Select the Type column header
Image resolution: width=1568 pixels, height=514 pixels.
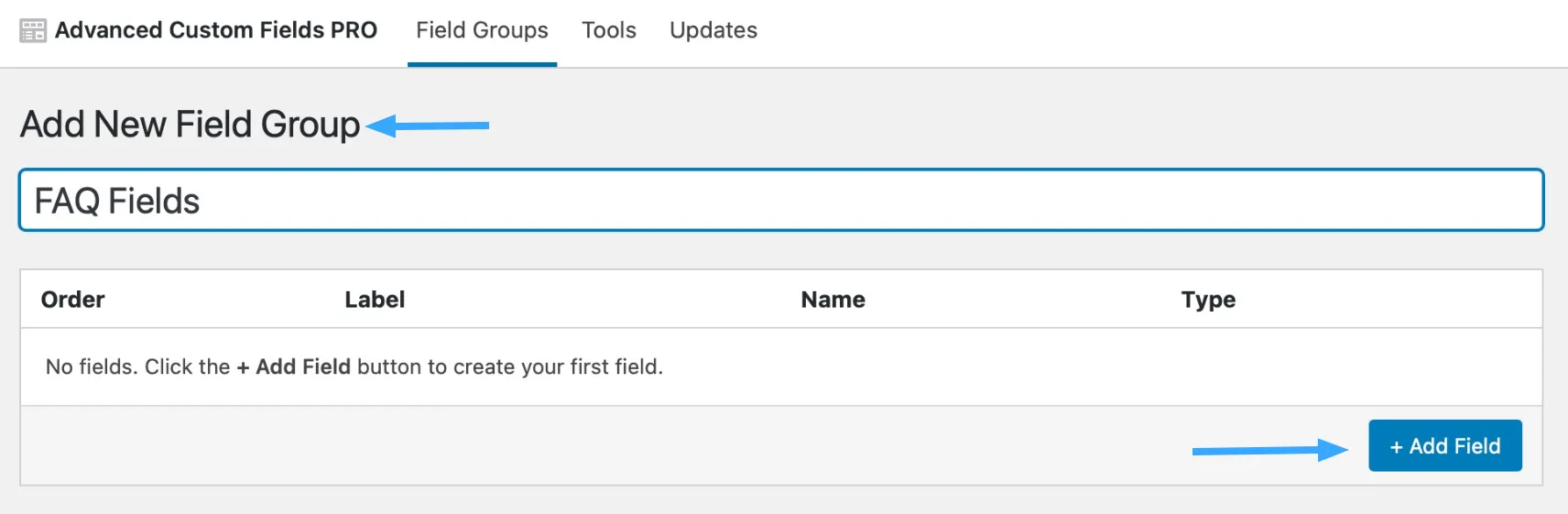1208,300
